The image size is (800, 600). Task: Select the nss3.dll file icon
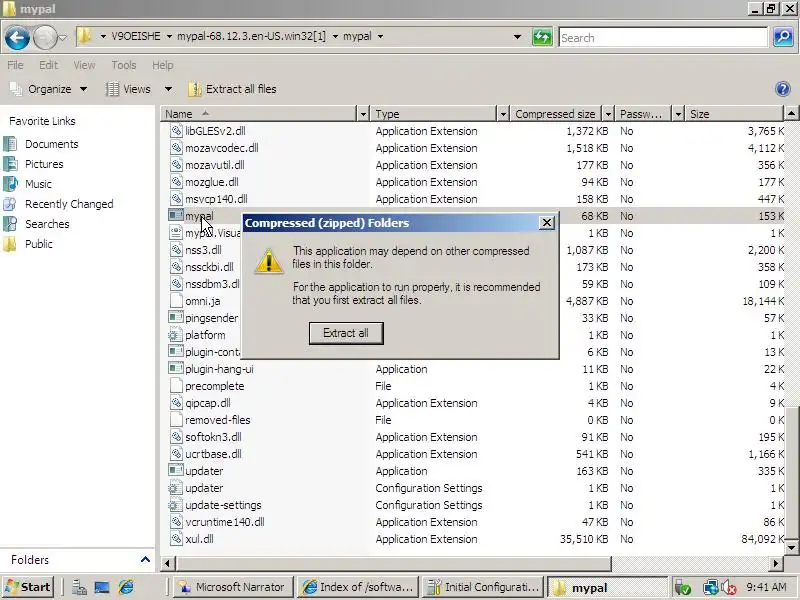pos(176,249)
